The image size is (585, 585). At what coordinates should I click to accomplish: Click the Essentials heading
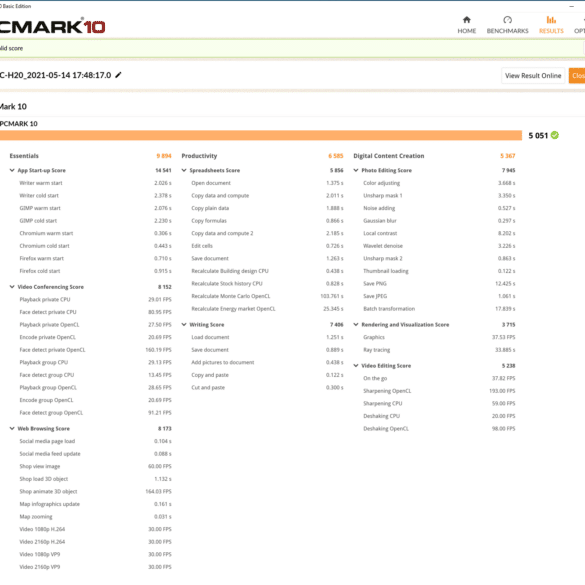click(24, 156)
